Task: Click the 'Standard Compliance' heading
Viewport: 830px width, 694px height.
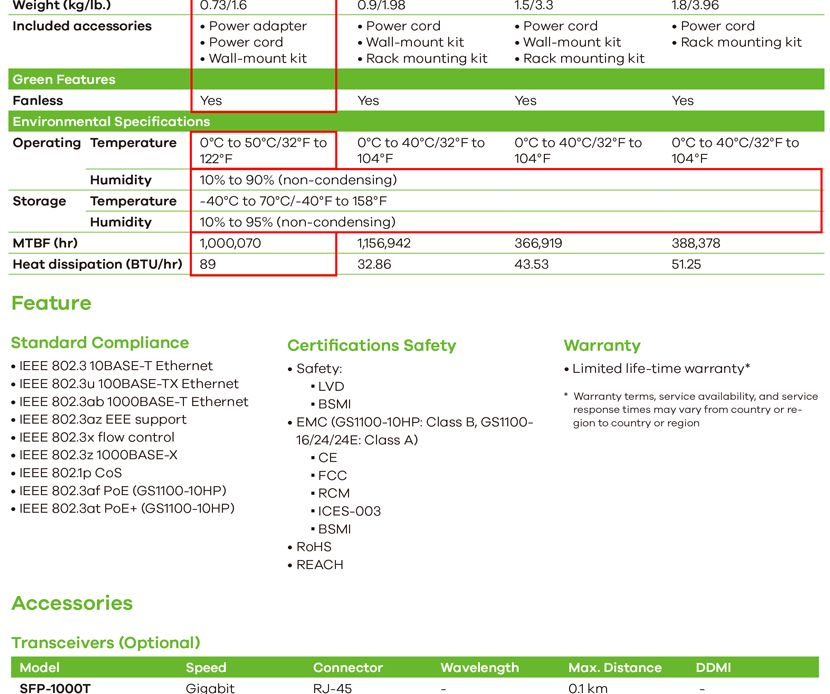Action: coord(100,343)
